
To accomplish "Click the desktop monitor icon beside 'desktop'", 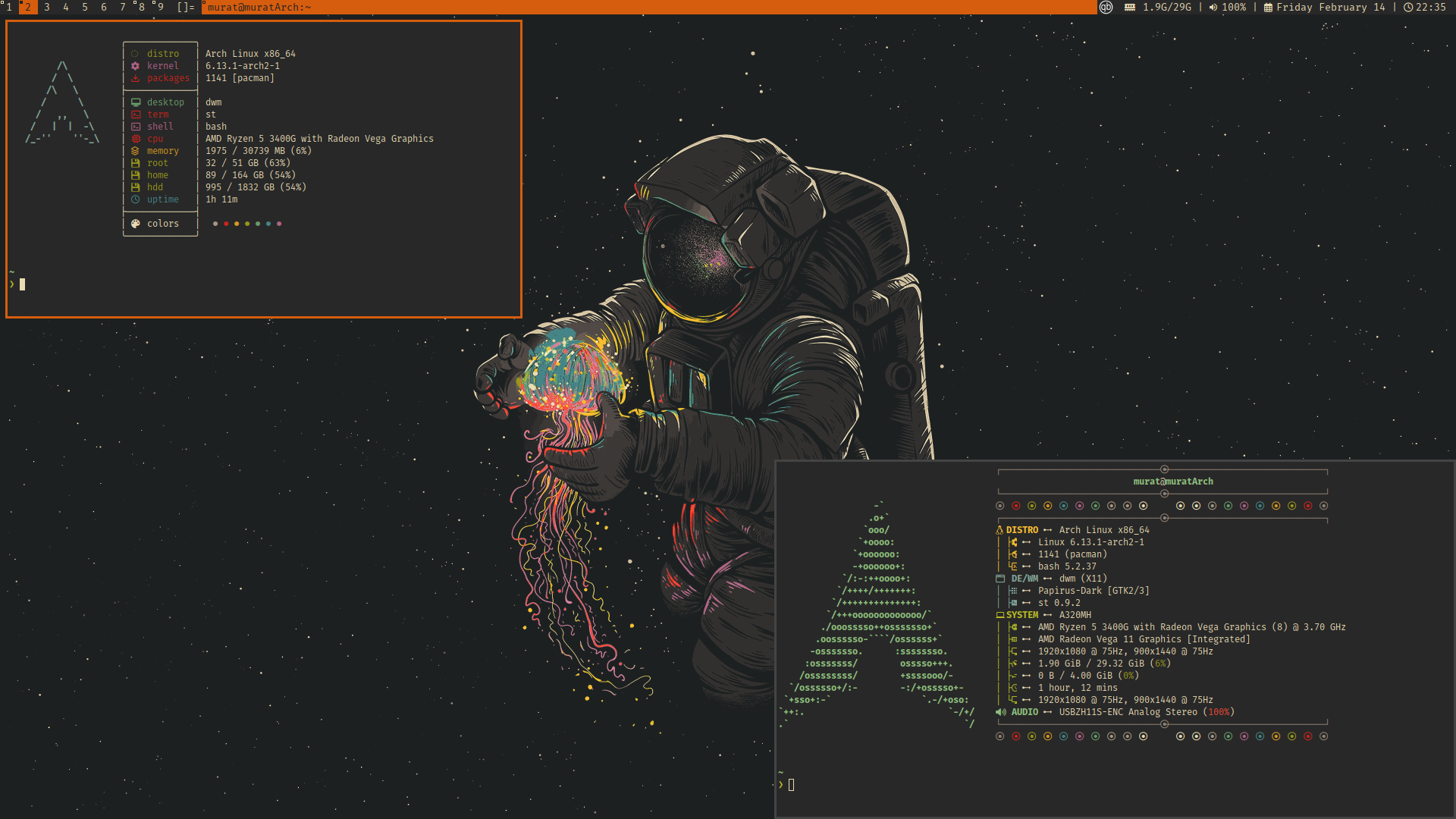I will coord(136,102).
